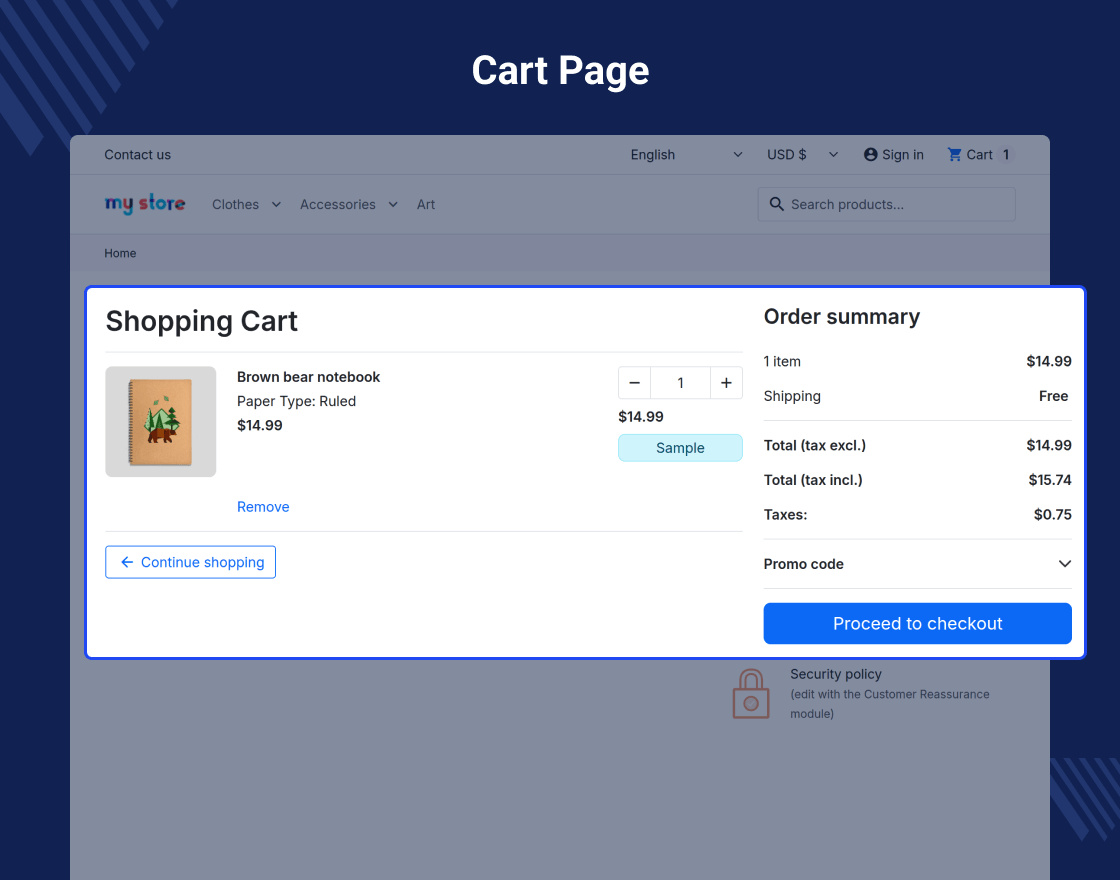The image size is (1120, 880).
Task: Open the Cart link in header
Action: [979, 154]
